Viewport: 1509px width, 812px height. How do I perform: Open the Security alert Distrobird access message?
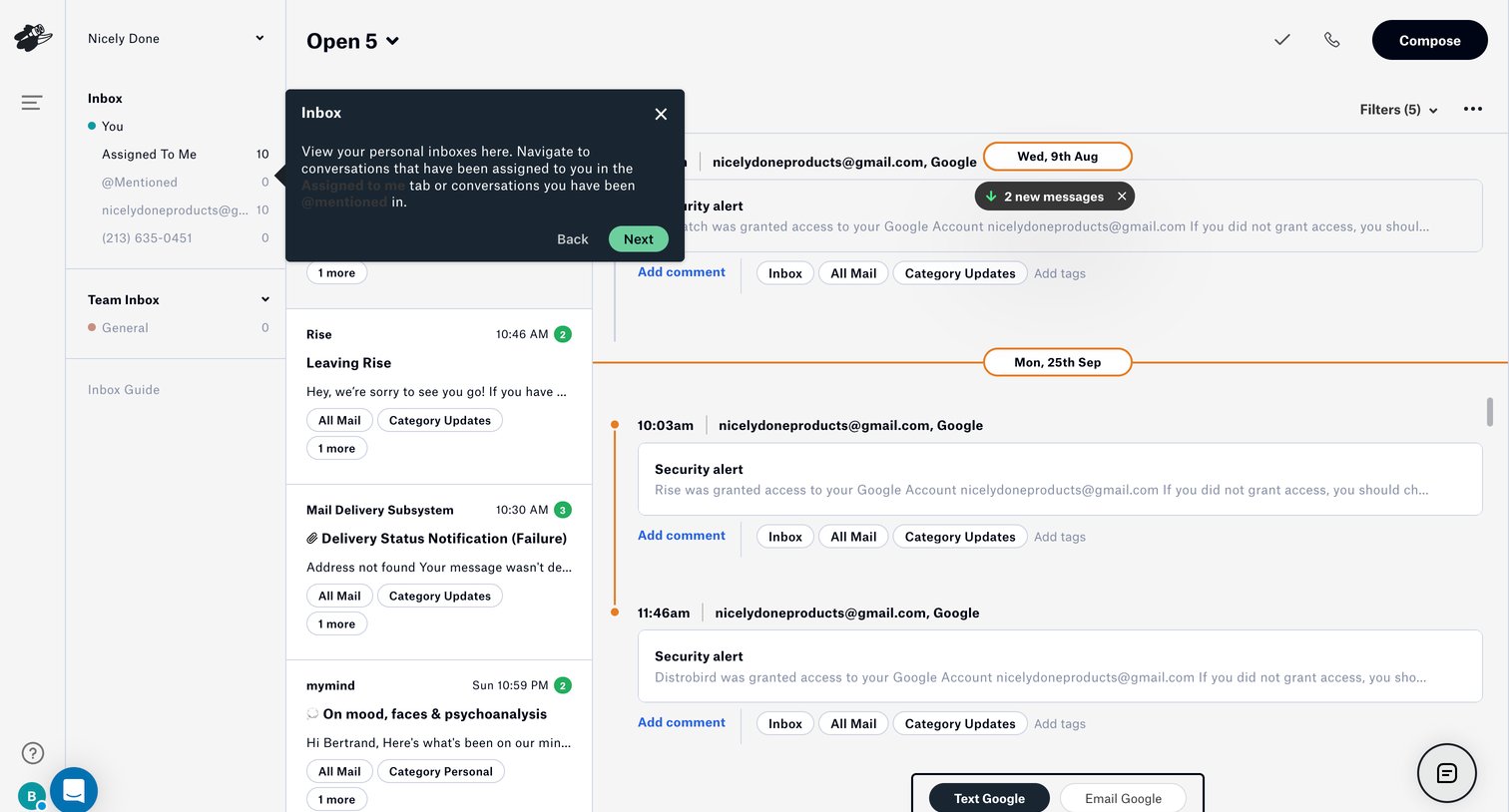[x=1060, y=666]
